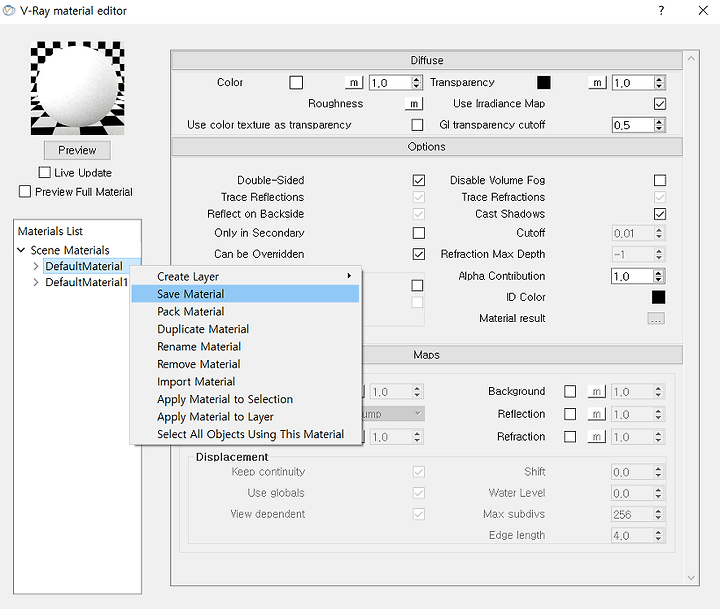Click the Roughness map 'm' button
This screenshot has width=720, height=609.
[414, 104]
